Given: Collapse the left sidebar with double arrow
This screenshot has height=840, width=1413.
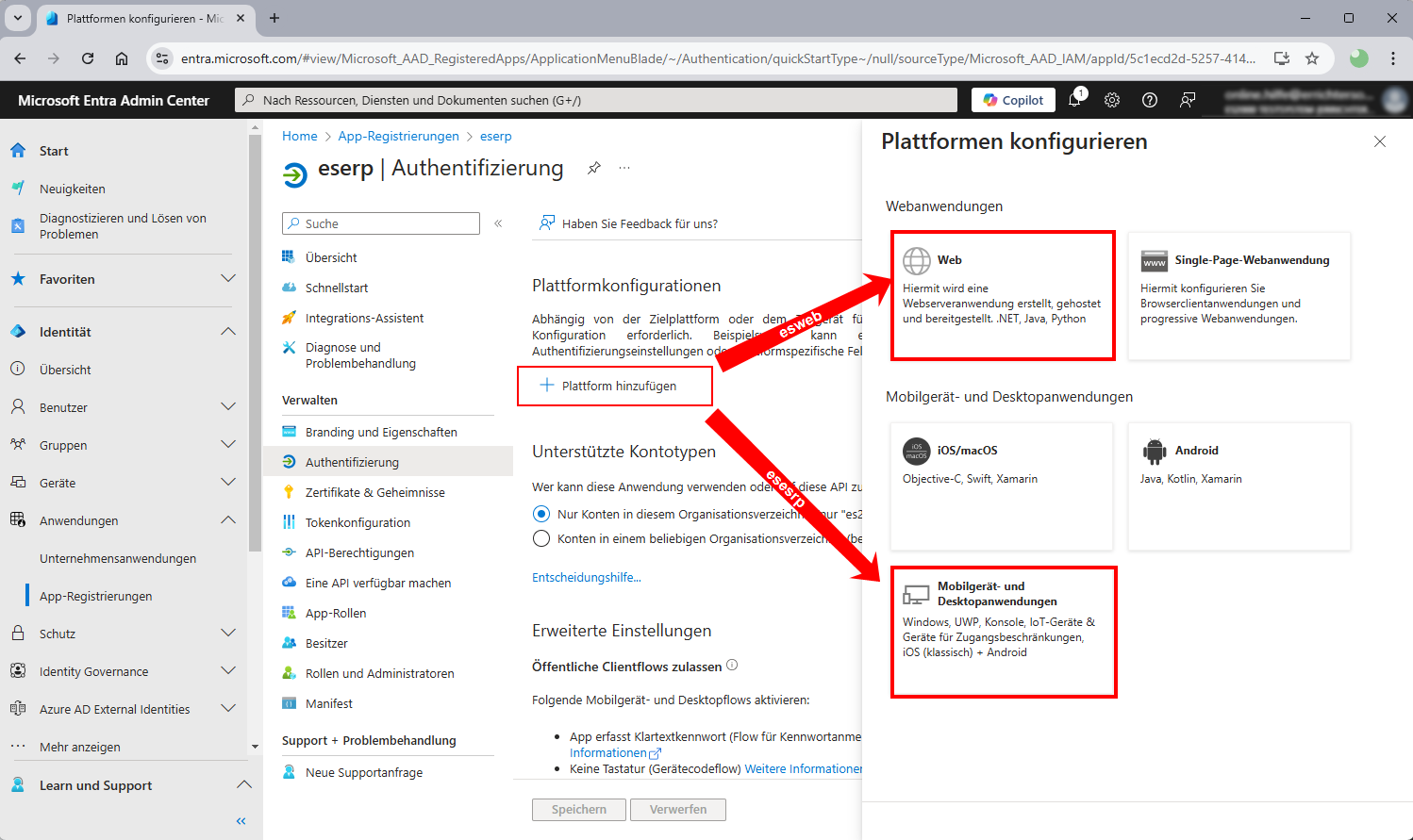Looking at the screenshot, I should [x=241, y=821].
